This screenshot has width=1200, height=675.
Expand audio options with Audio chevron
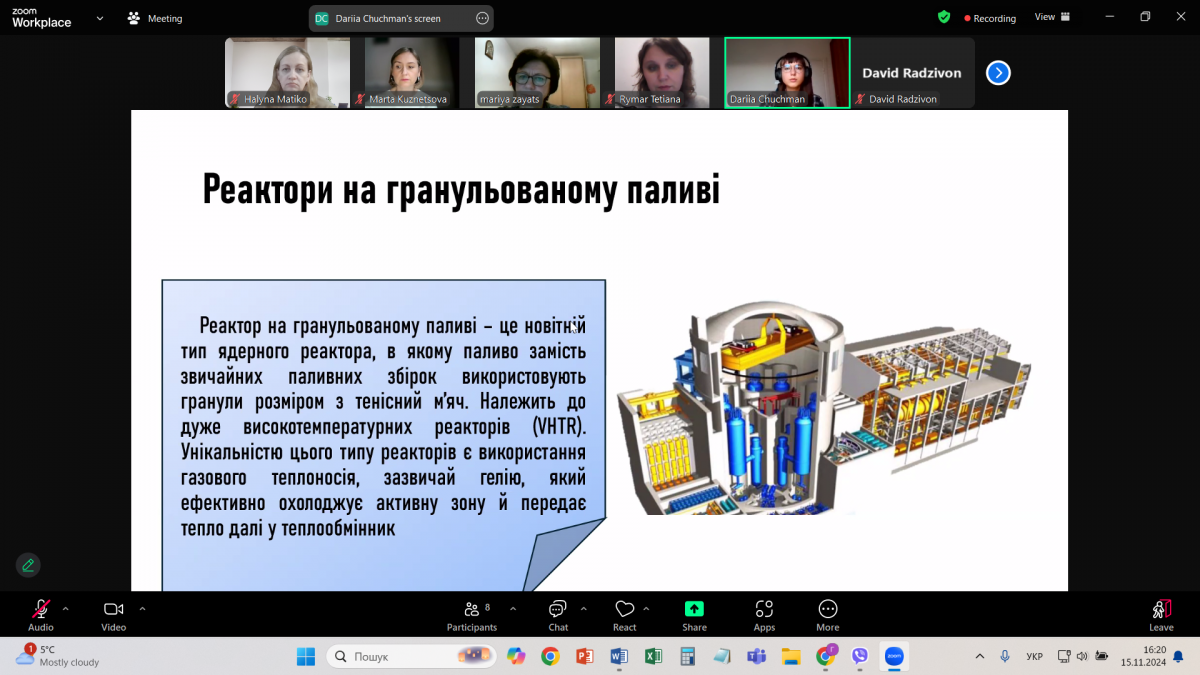click(67, 608)
